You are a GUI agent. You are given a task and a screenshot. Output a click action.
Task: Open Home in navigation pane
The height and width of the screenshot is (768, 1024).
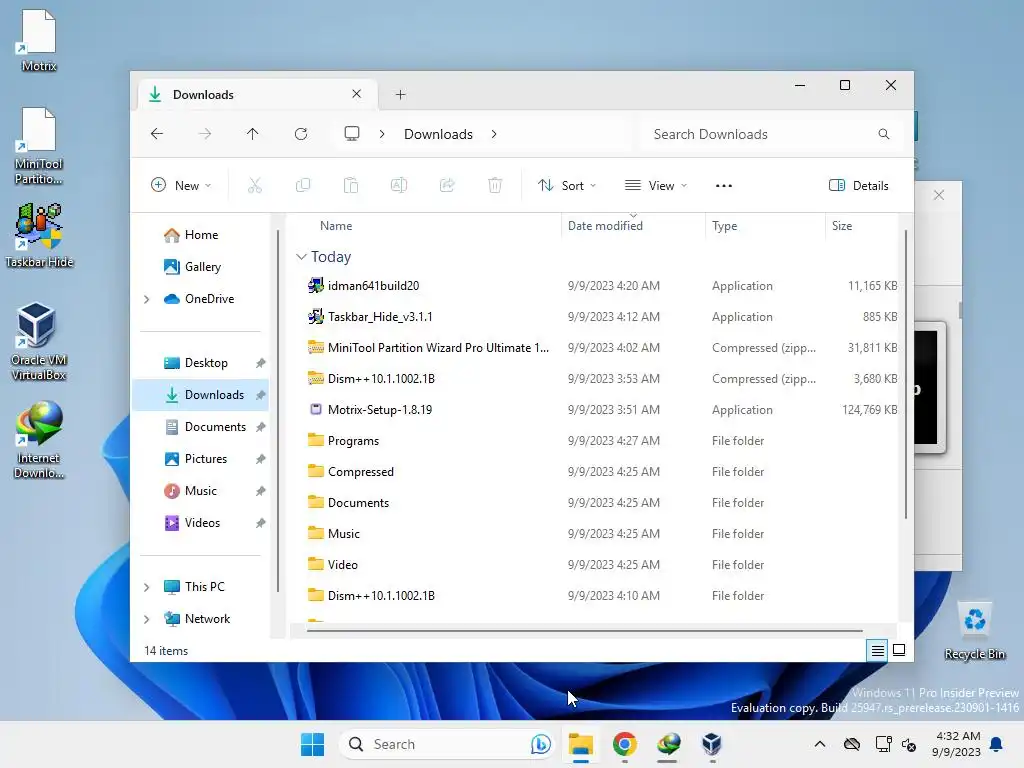click(x=201, y=235)
